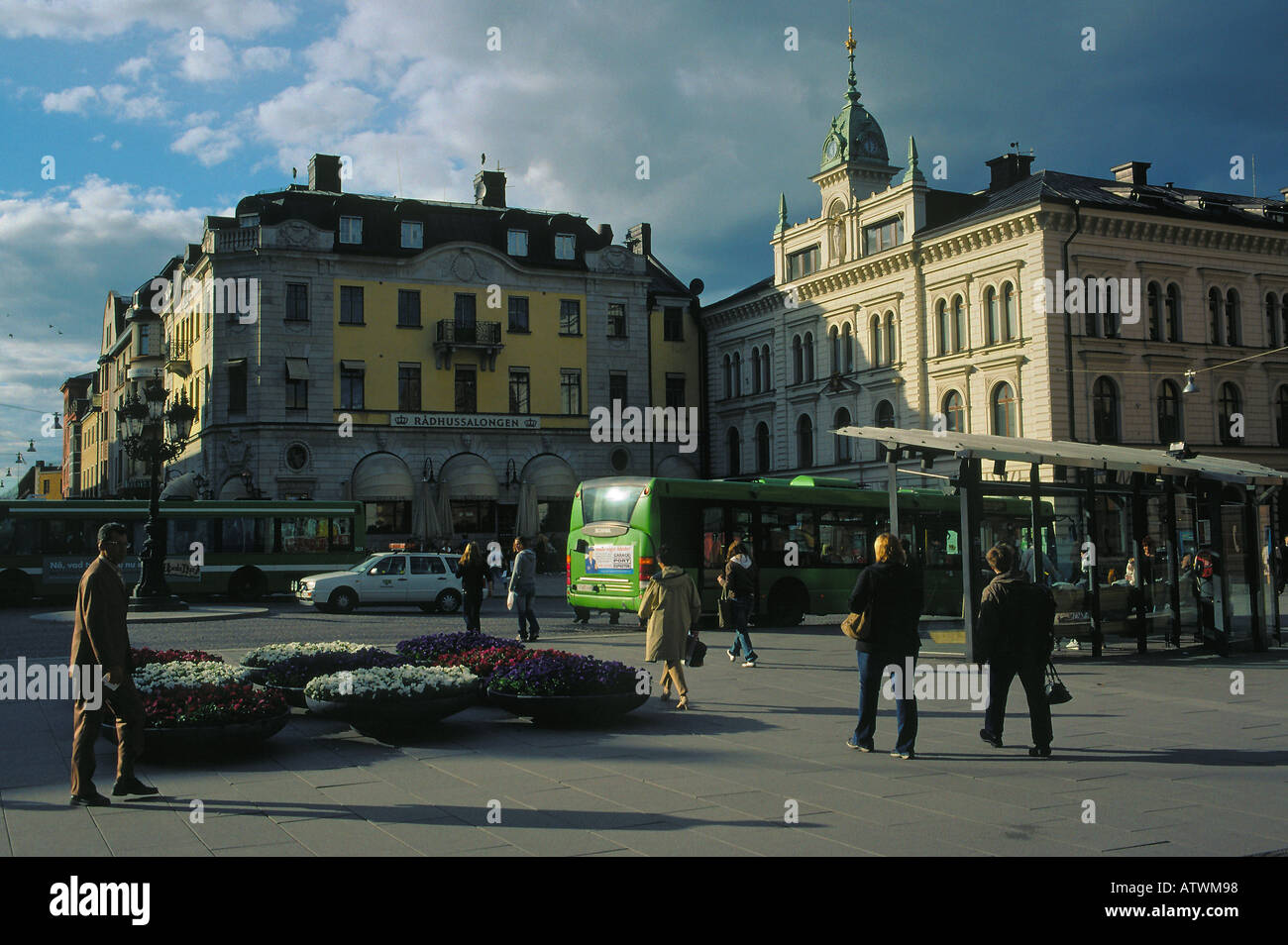Click the hanging street light on wire

(1190, 382)
